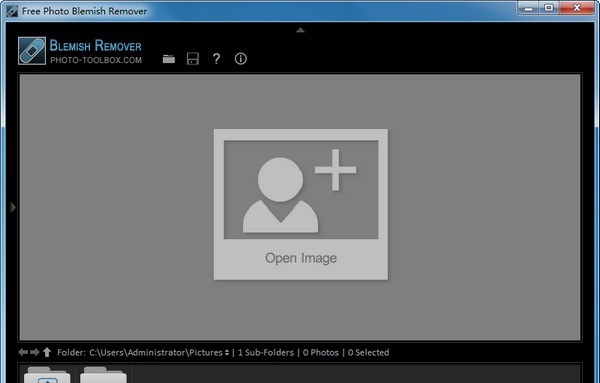The height and width of the screenshot is (383, 600).
Task: Go up one folder level arrow
Action: [47, 352]
